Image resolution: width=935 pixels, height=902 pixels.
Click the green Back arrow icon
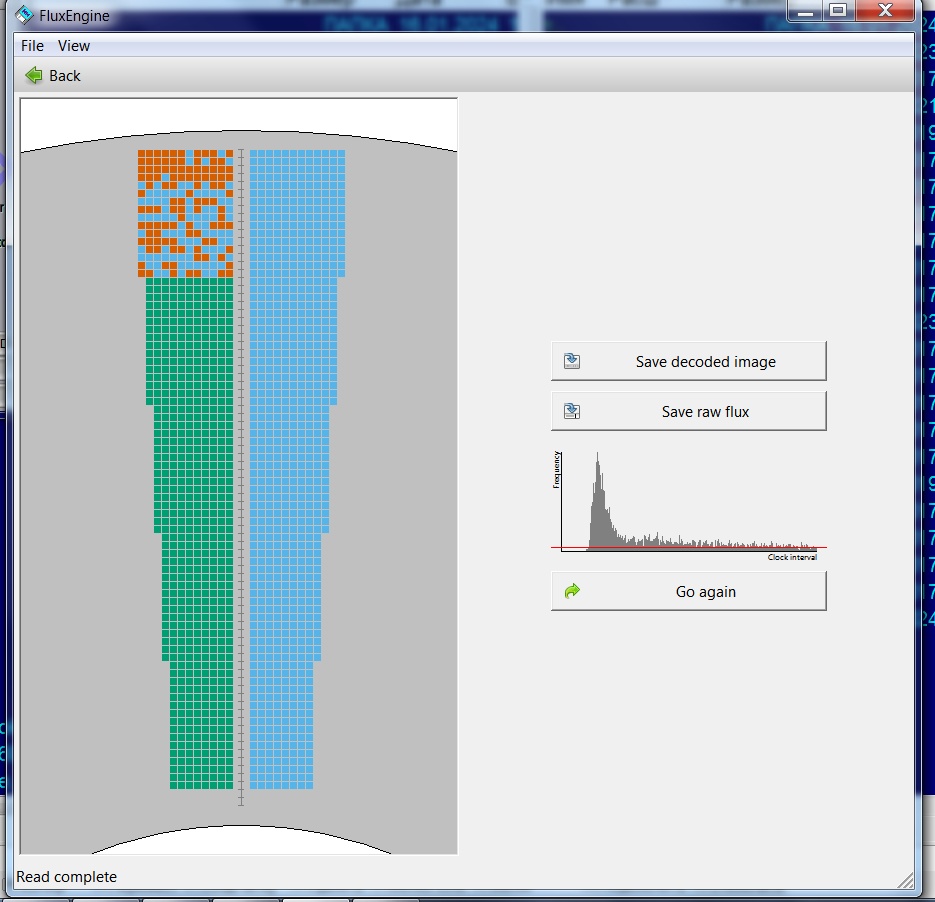click(33, 76)
